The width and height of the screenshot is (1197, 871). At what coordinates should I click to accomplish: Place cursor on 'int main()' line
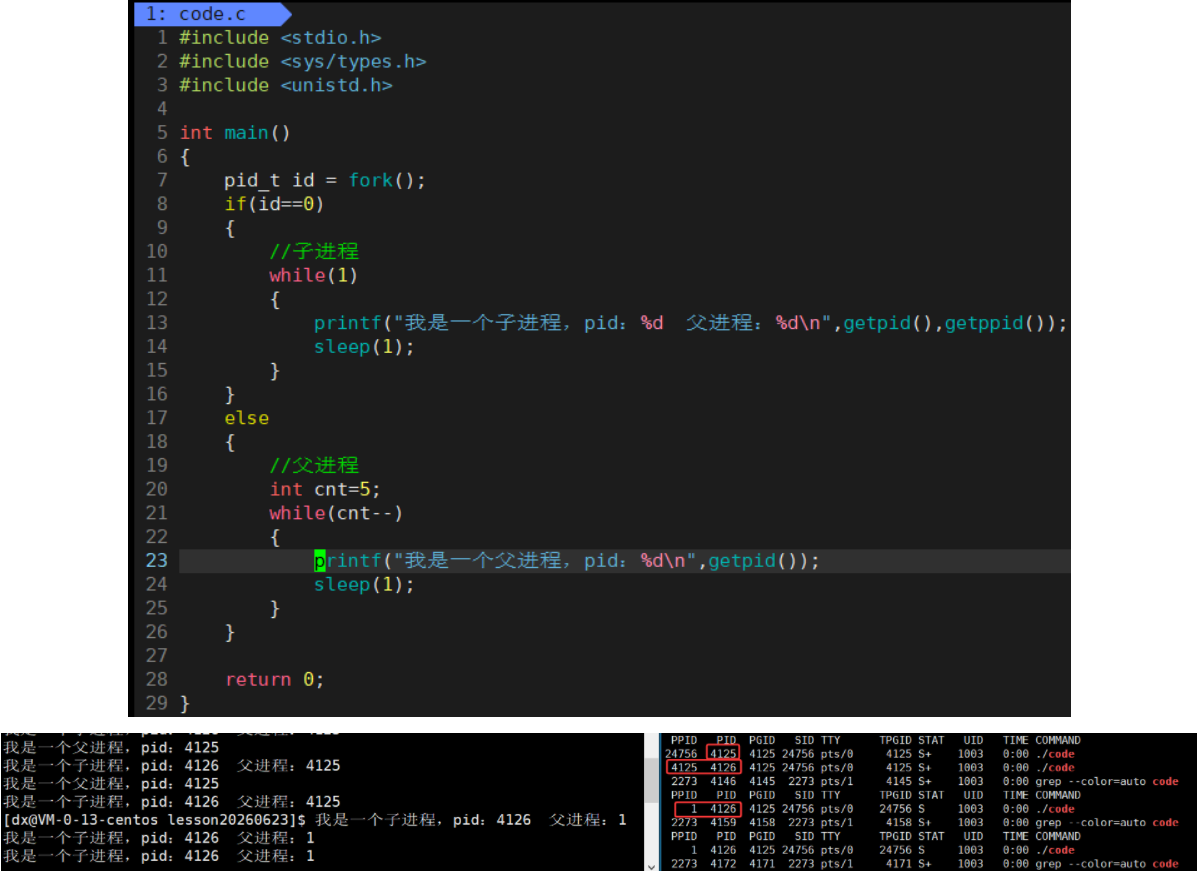pyautogui.click(x=234, y=133)
